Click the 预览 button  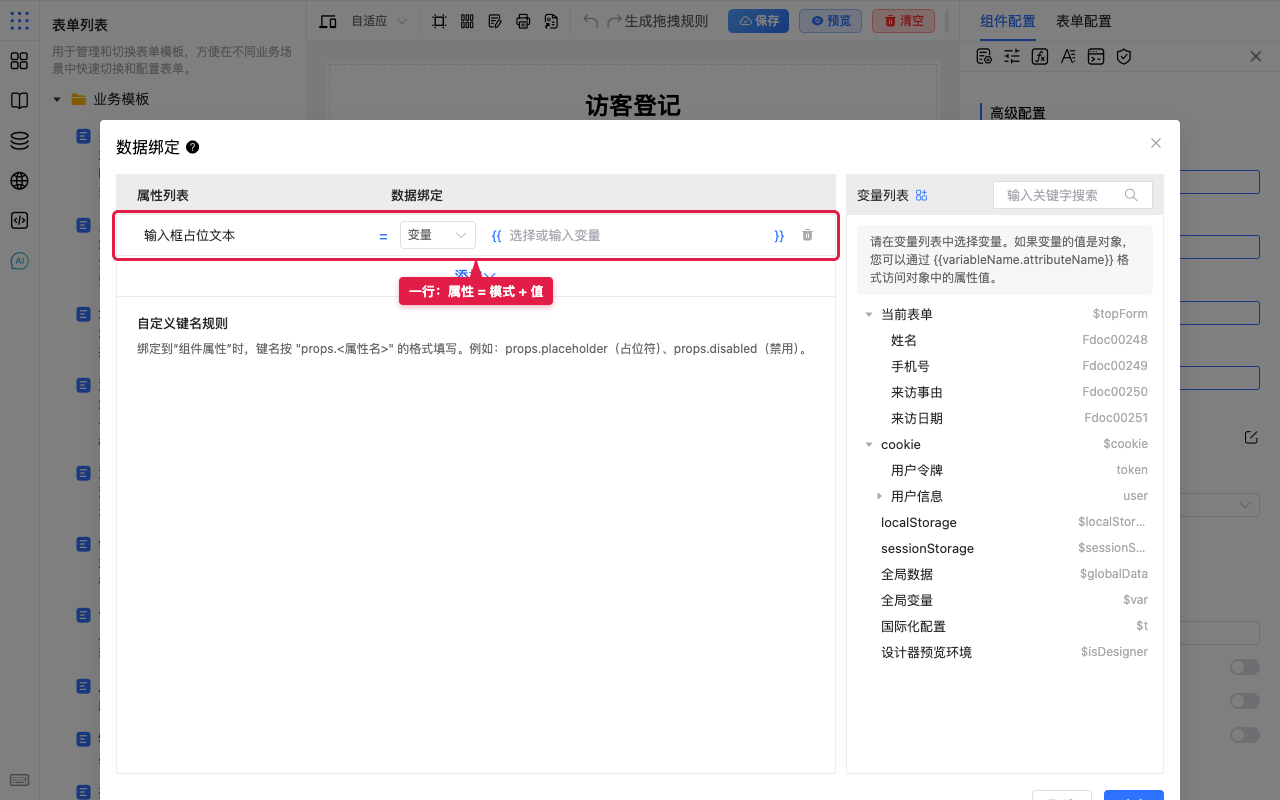pos(830,21)
